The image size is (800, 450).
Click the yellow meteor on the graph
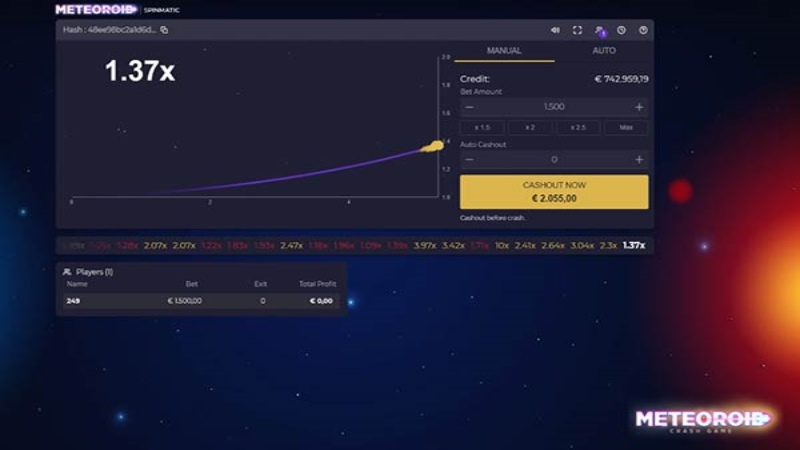[433, 147]
